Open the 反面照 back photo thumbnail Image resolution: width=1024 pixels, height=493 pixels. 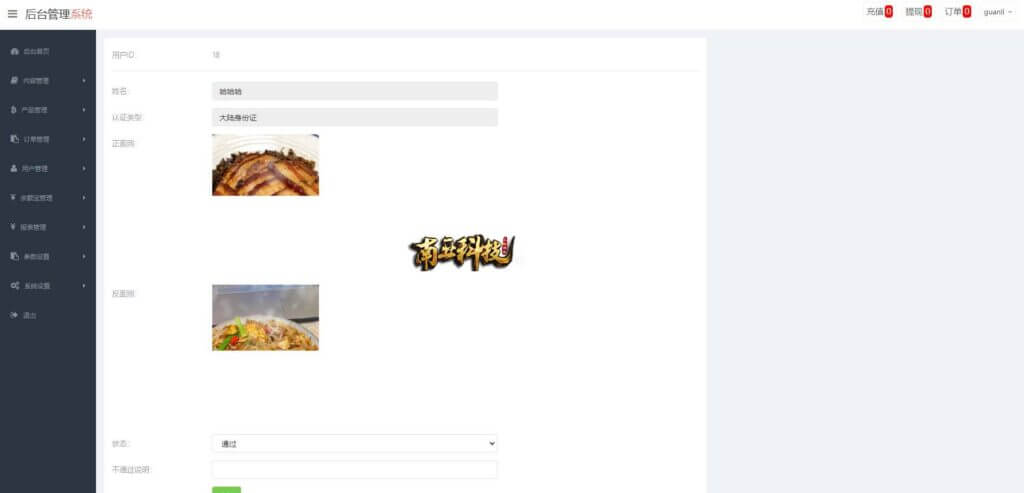(x=265, y=317)
